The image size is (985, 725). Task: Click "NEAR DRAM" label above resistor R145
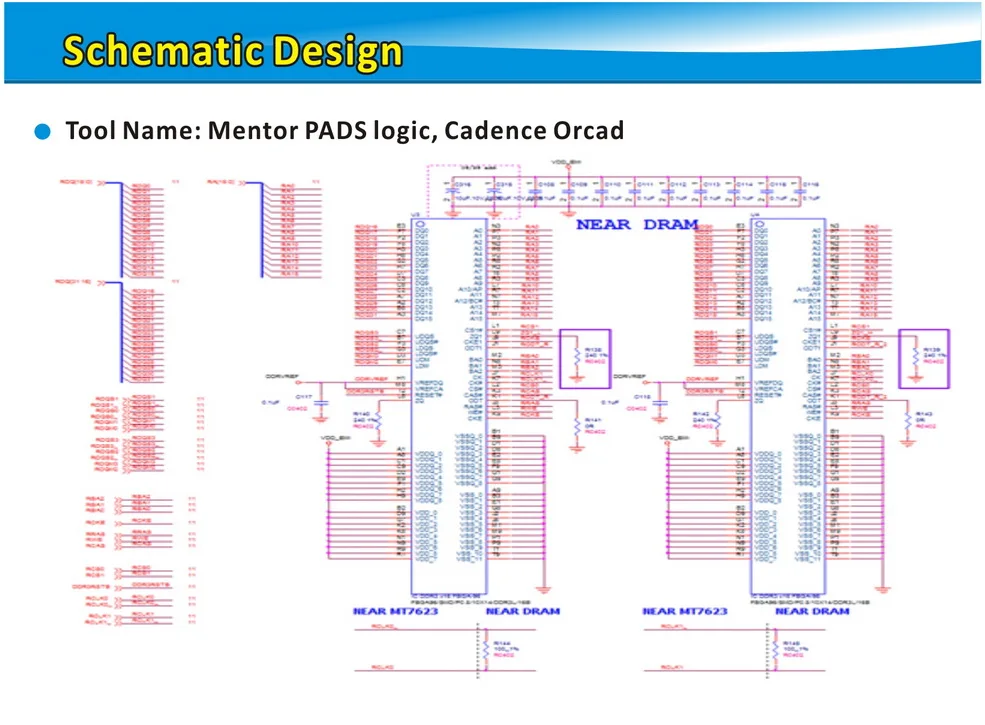[812, 611]
